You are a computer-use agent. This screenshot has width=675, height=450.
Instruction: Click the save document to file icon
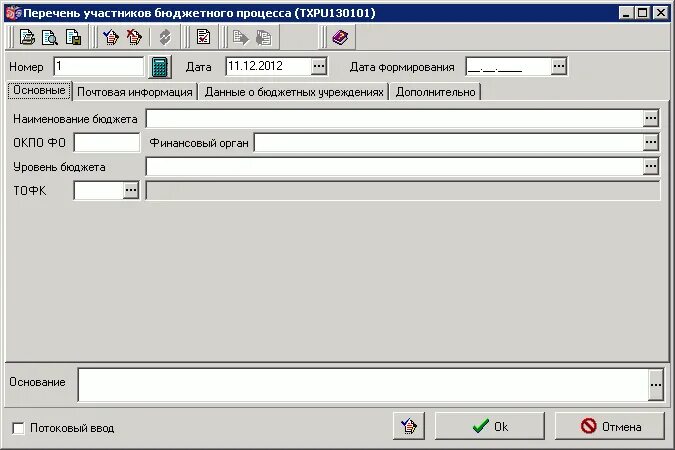coord(73,37)
